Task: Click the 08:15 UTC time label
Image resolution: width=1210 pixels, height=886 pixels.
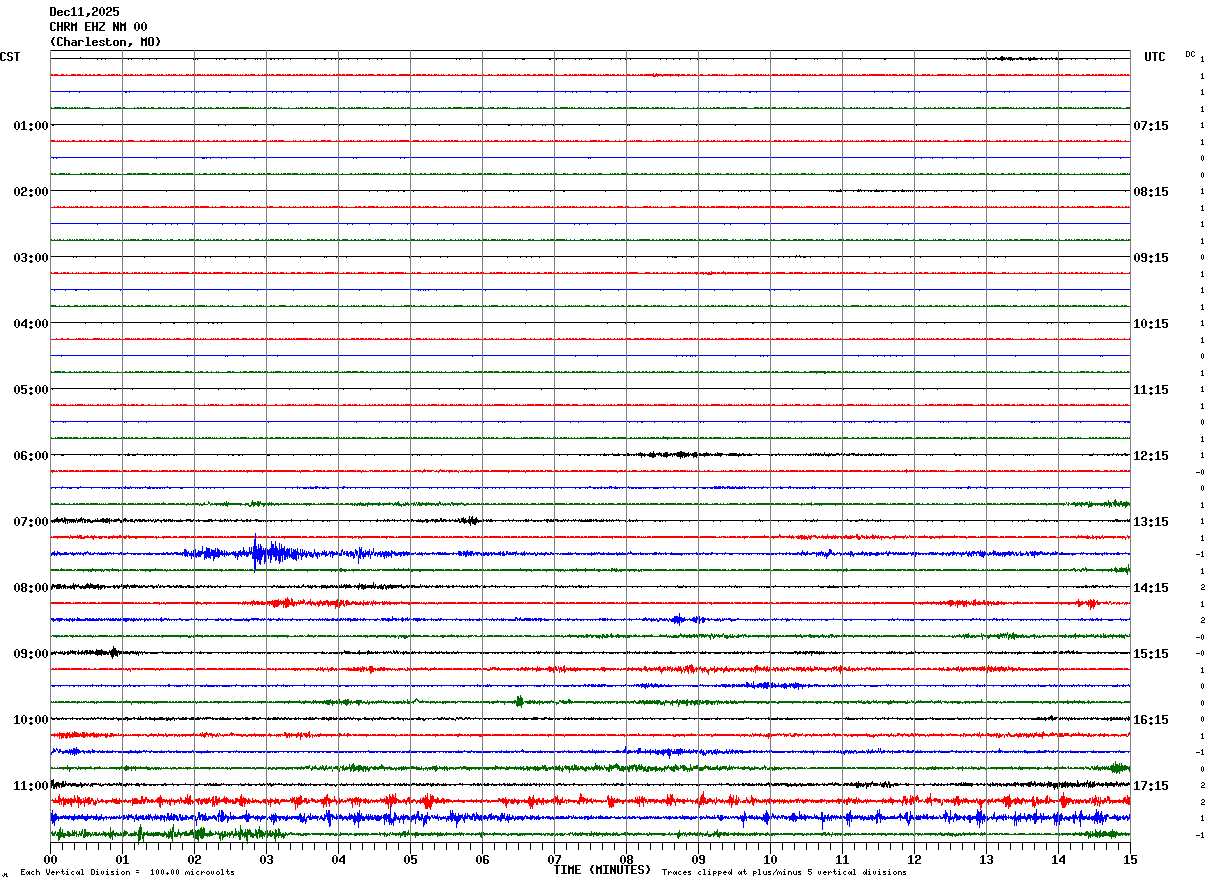Action: pos(1151,192)
